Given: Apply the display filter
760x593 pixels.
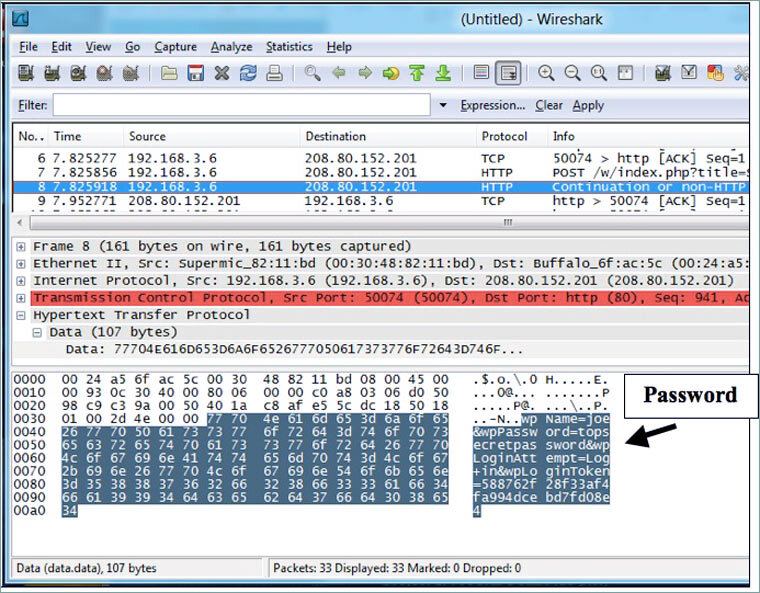Looking at the screenshot, I should click(588, 105).
